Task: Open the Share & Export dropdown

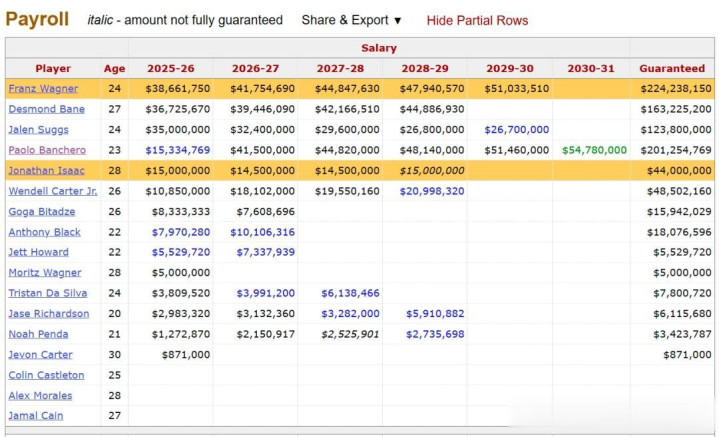Action: [x=351, y=20]
